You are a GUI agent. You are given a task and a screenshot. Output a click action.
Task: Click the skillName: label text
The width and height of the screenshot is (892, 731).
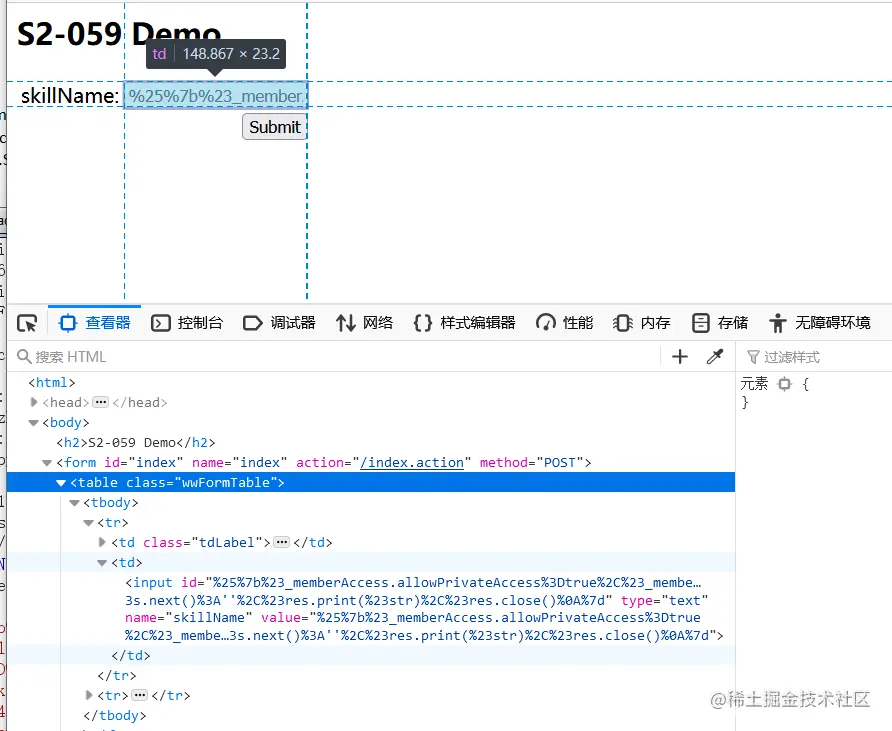tap(69, 96)
